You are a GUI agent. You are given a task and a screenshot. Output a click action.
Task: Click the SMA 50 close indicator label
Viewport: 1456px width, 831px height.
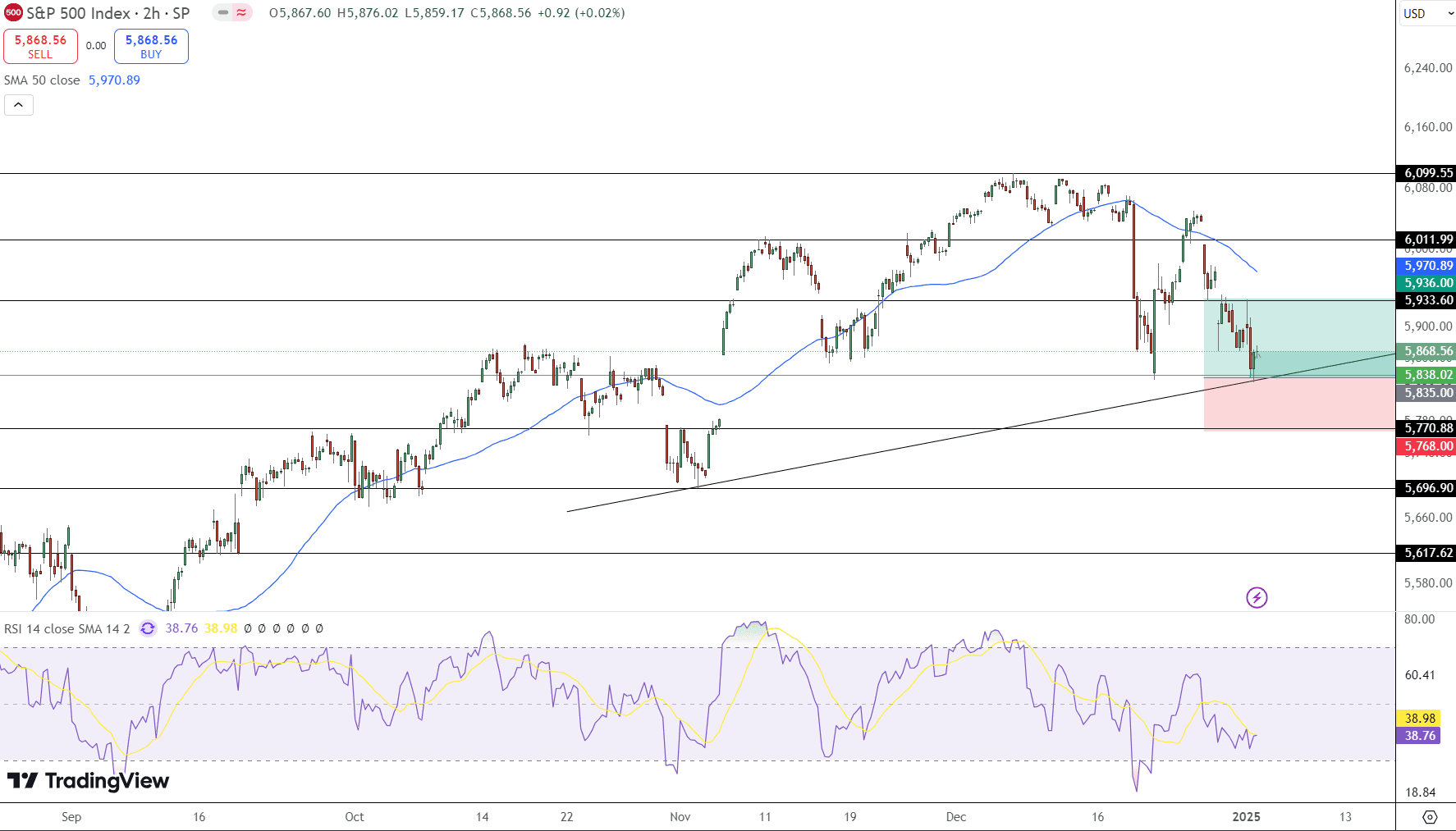tap(42, 80)
